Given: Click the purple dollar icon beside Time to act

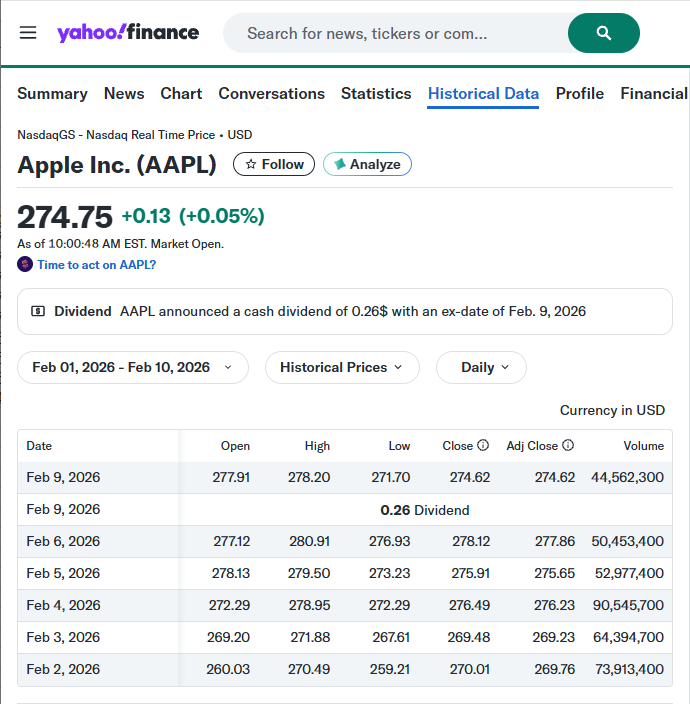Looking at the screenshot, I should coord(25,264).
